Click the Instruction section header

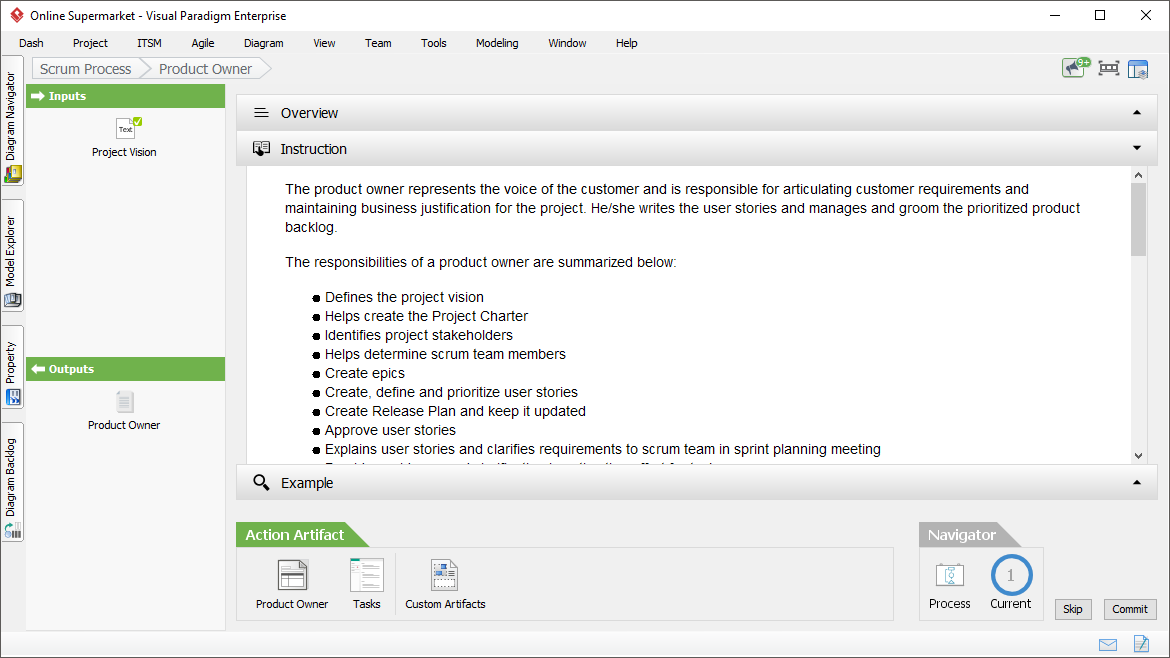coord(696,148)
